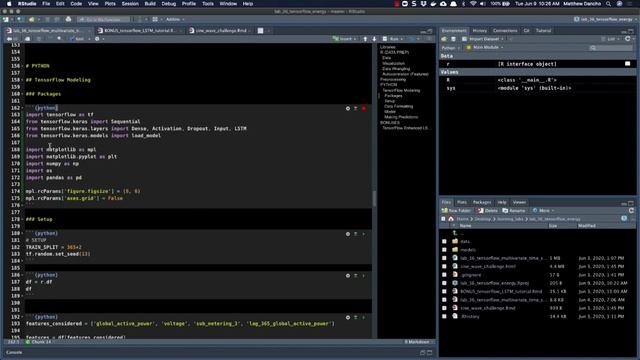The width and height of the screenshot is (640, 360).
Task: View the r interface object in Environment
Action: tap(628, 64)
